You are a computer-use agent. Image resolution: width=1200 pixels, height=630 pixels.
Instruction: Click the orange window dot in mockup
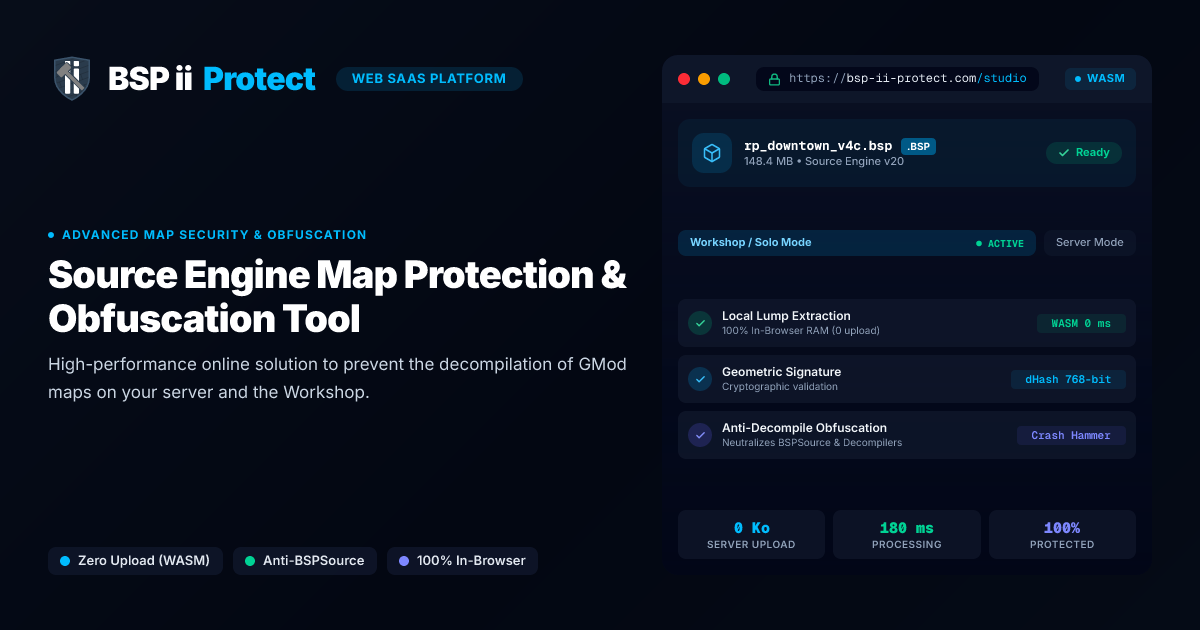click(704, 79)
